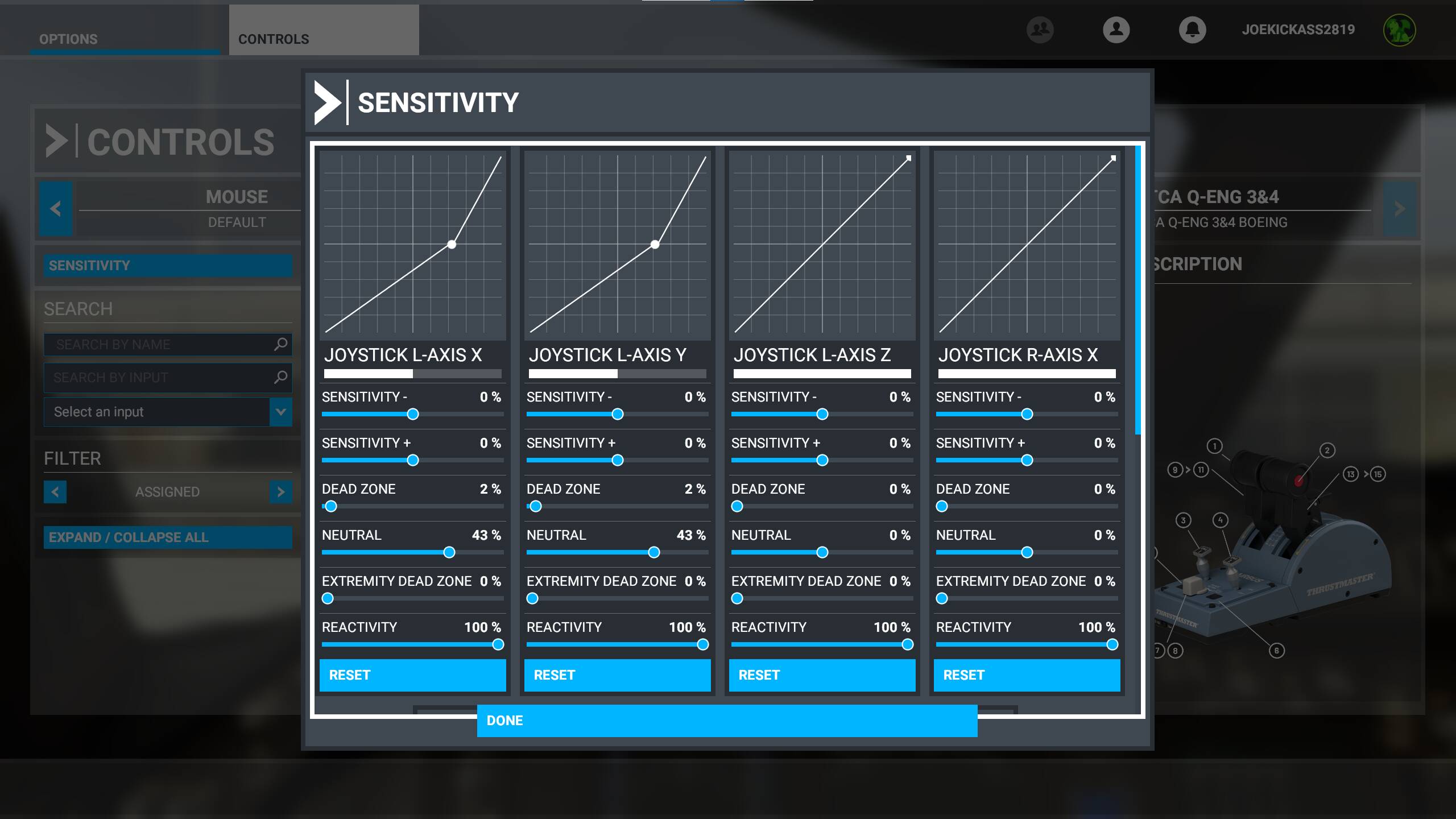Click the Search by Input magnifier icon
Screen dimensions: 1456x819
point(280,377)
